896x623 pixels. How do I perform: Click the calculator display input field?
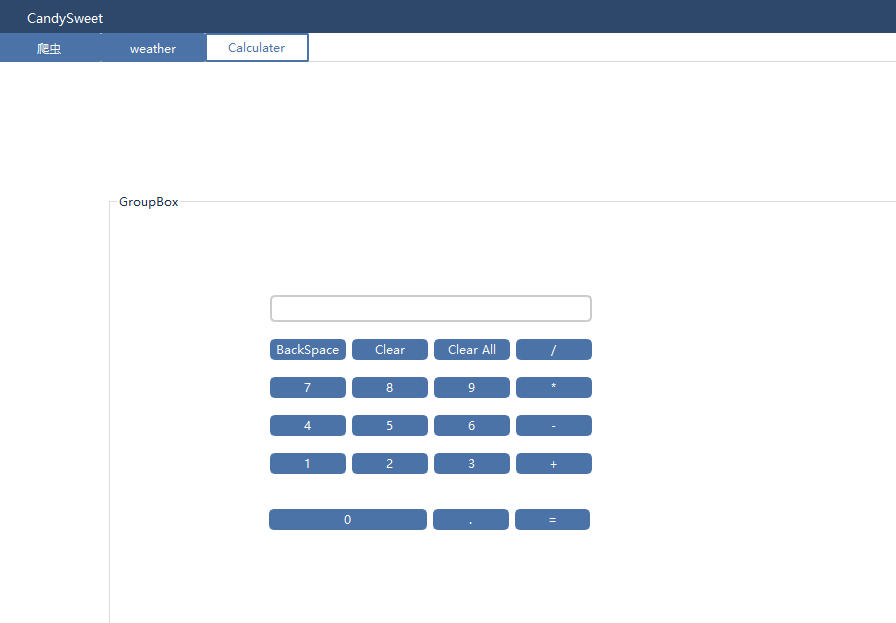click(431, 309)
